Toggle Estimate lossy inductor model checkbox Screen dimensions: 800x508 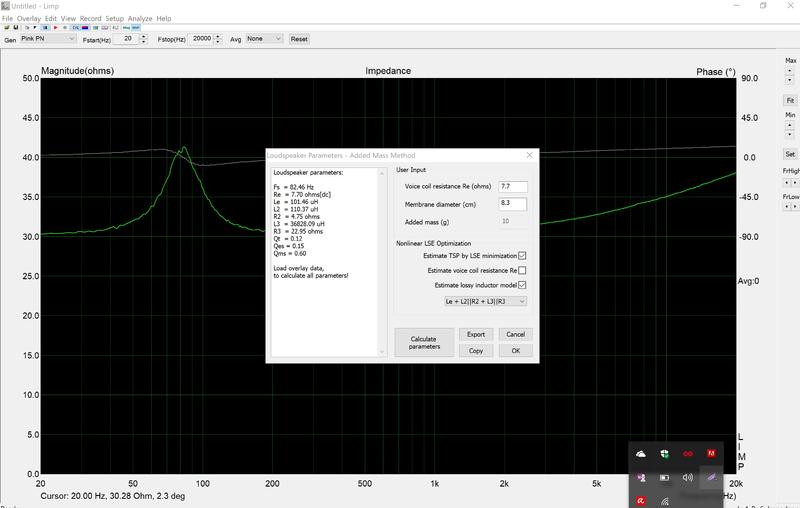[x=522, y=285]
